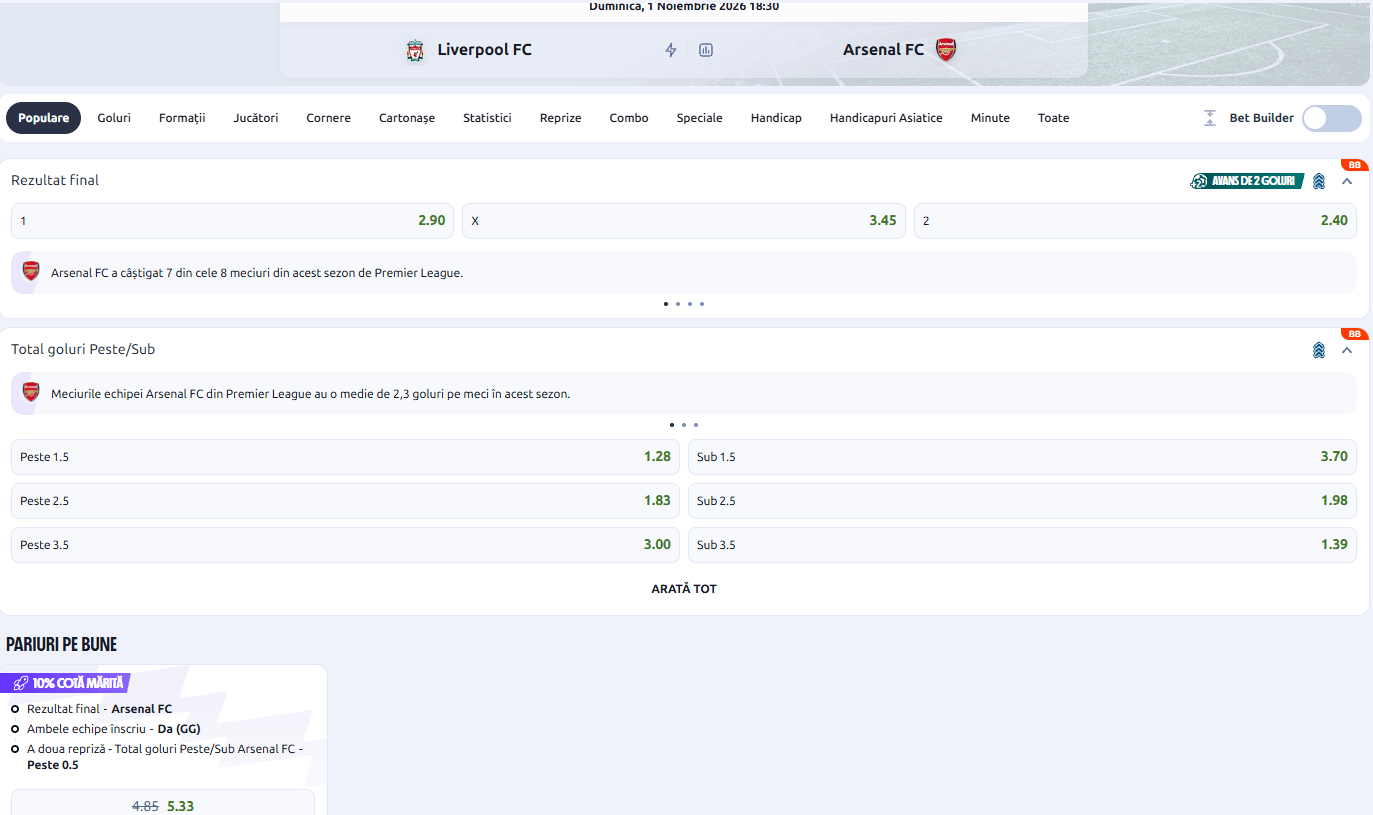
Task: Click the BB badge on Total goluri
Action: pos(1355,334)
